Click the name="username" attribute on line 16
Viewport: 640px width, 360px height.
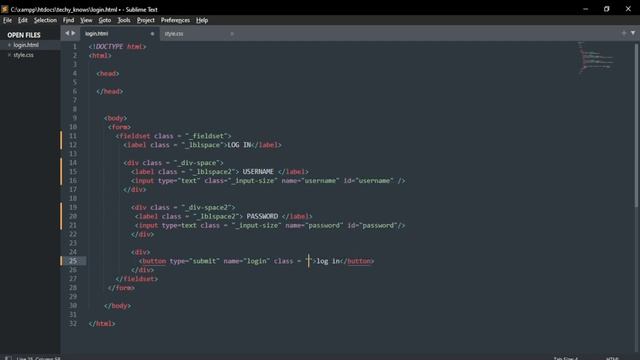point(310,180)
